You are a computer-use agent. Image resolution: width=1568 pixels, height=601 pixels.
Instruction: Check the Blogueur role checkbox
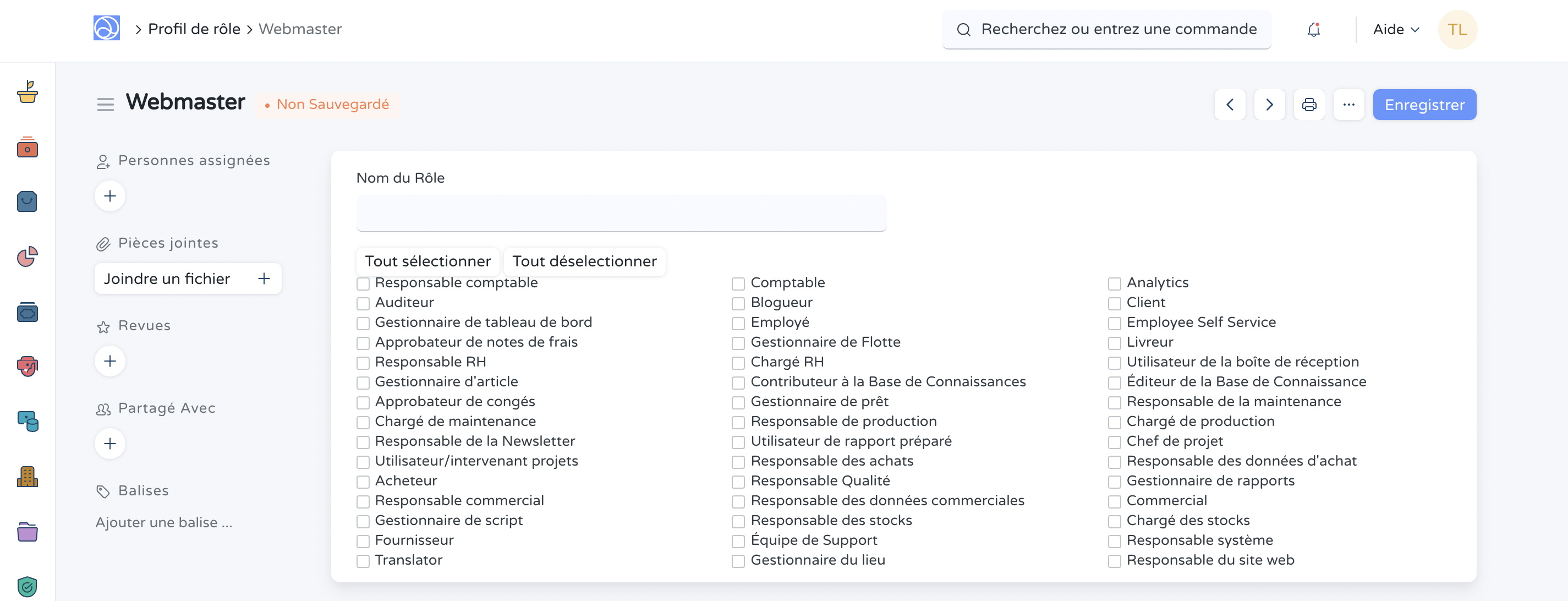click(x=738, y=303)
